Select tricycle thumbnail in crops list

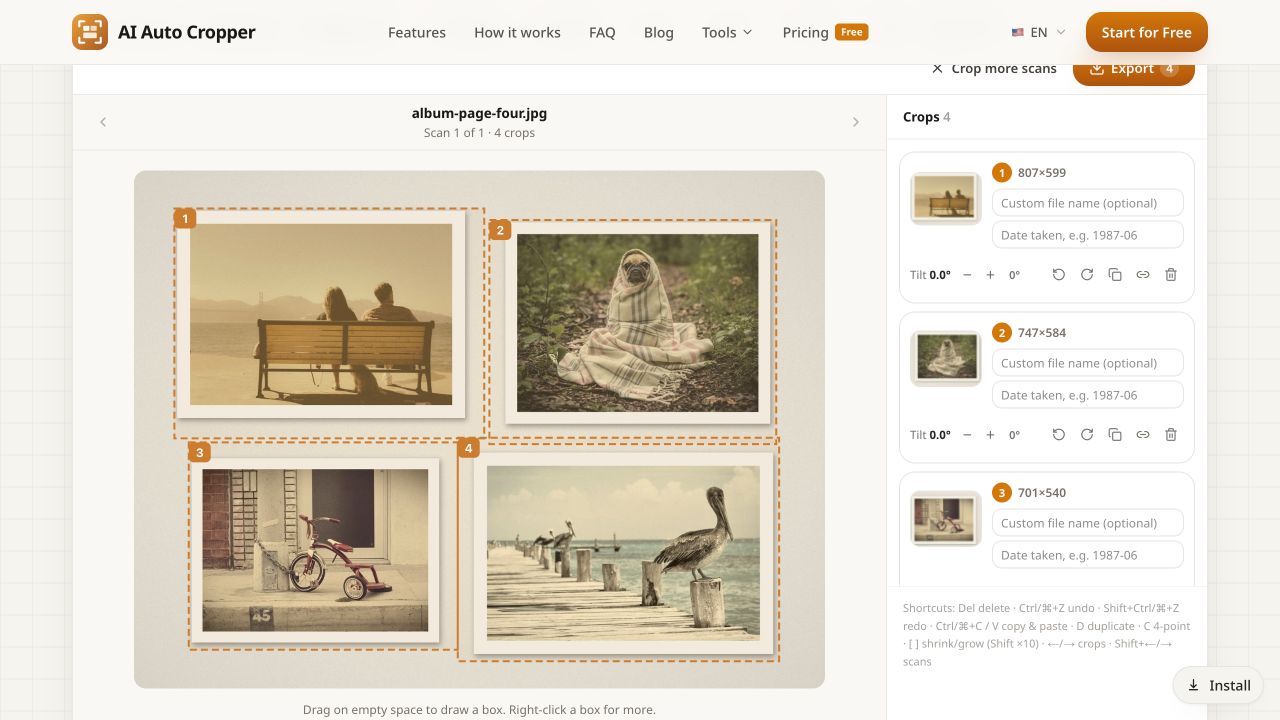(946, 518)
